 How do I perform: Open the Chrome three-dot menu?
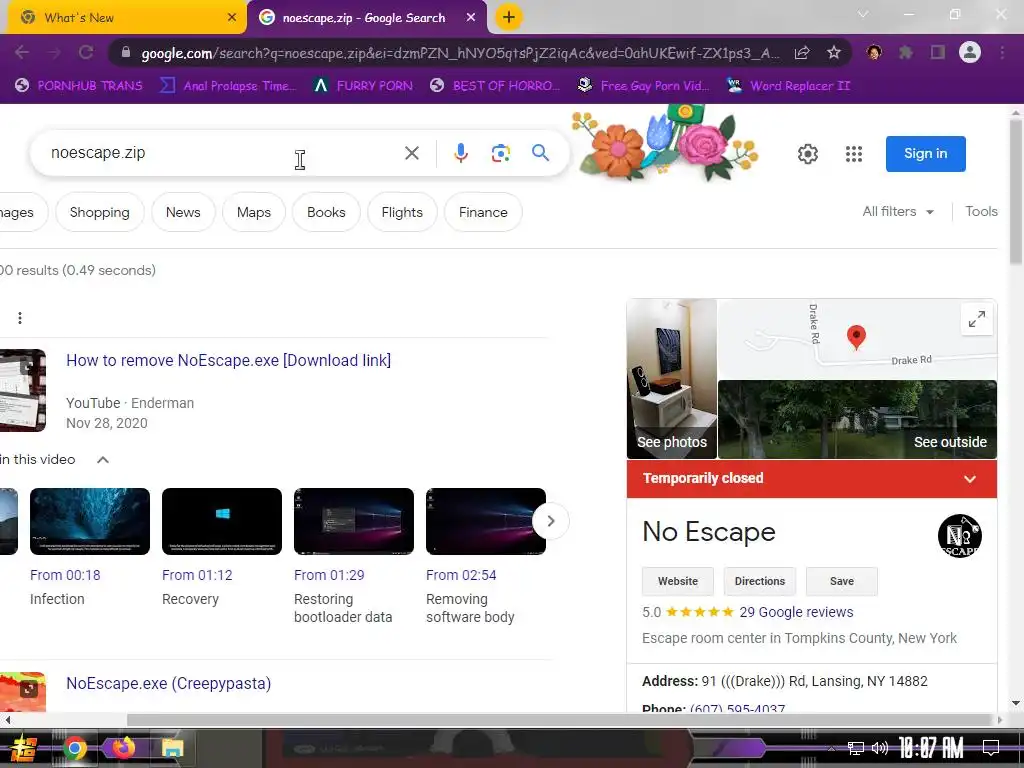pos(1002,52)
